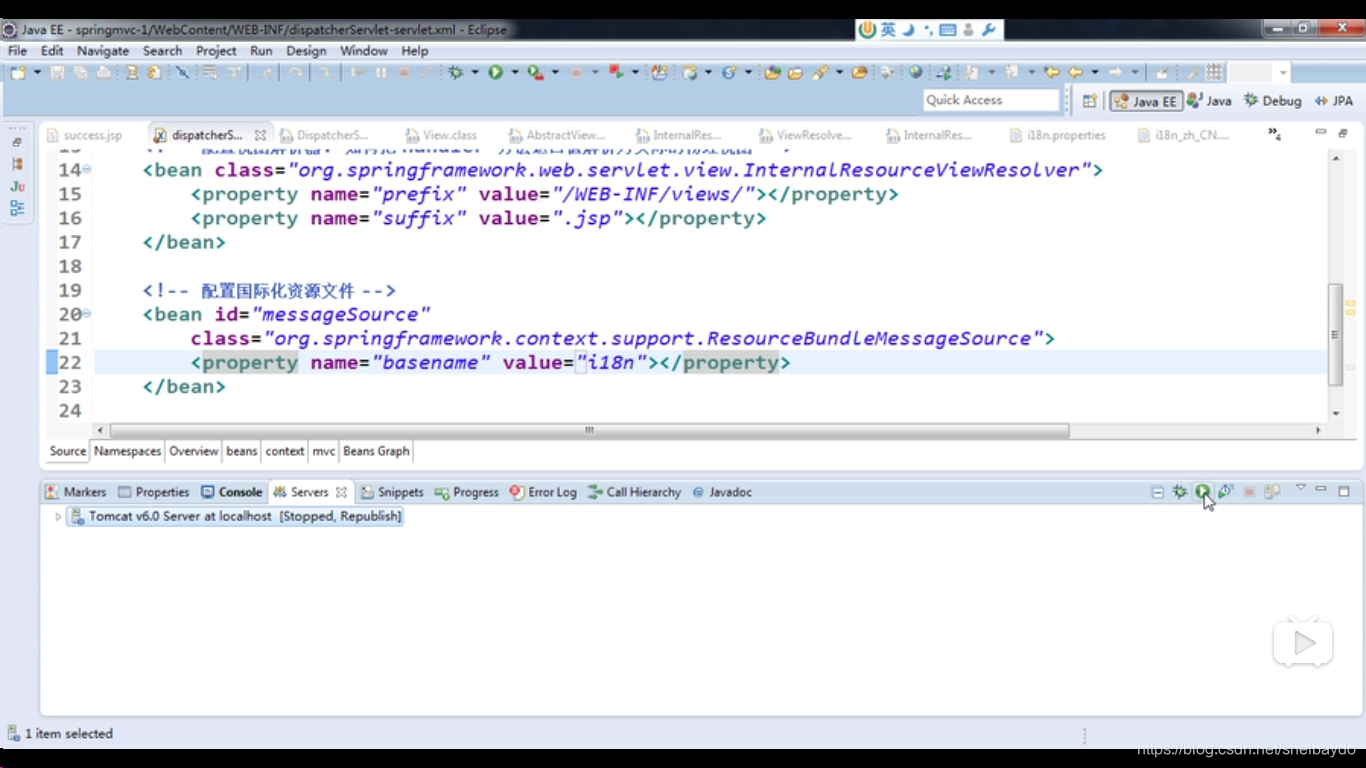Close the Servers view tab
1366x768 pixels.
tap(341, 492)
